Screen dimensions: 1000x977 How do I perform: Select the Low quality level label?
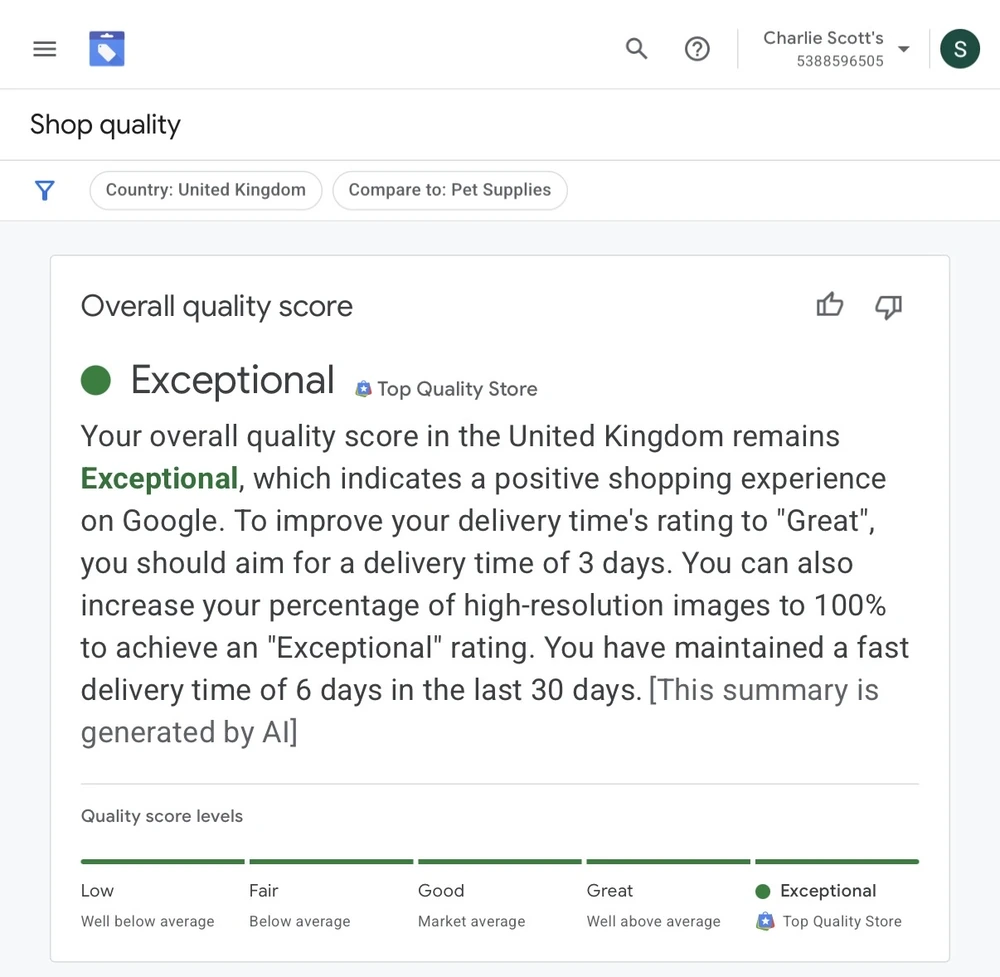(x=97, y=890)
